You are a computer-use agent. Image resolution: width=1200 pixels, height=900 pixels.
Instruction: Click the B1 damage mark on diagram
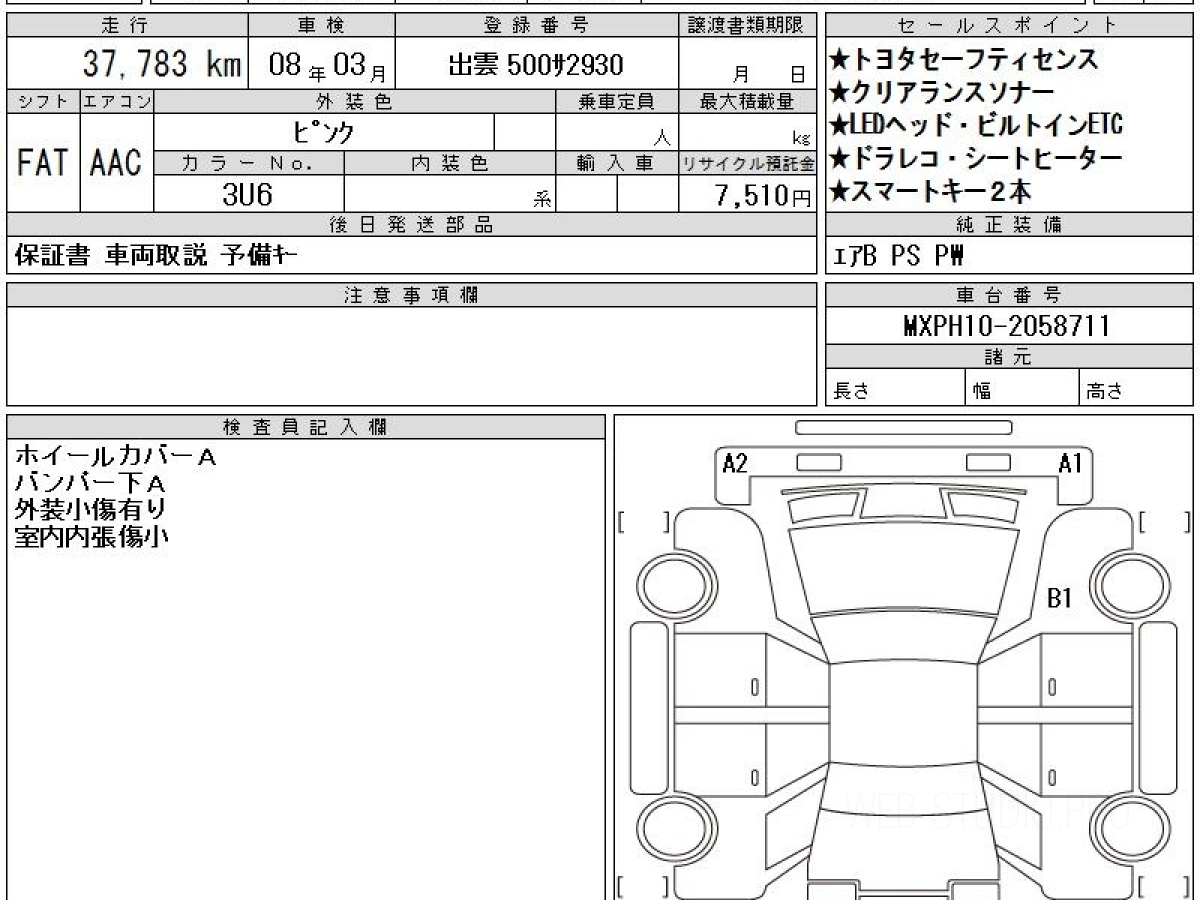point(1059,598)
